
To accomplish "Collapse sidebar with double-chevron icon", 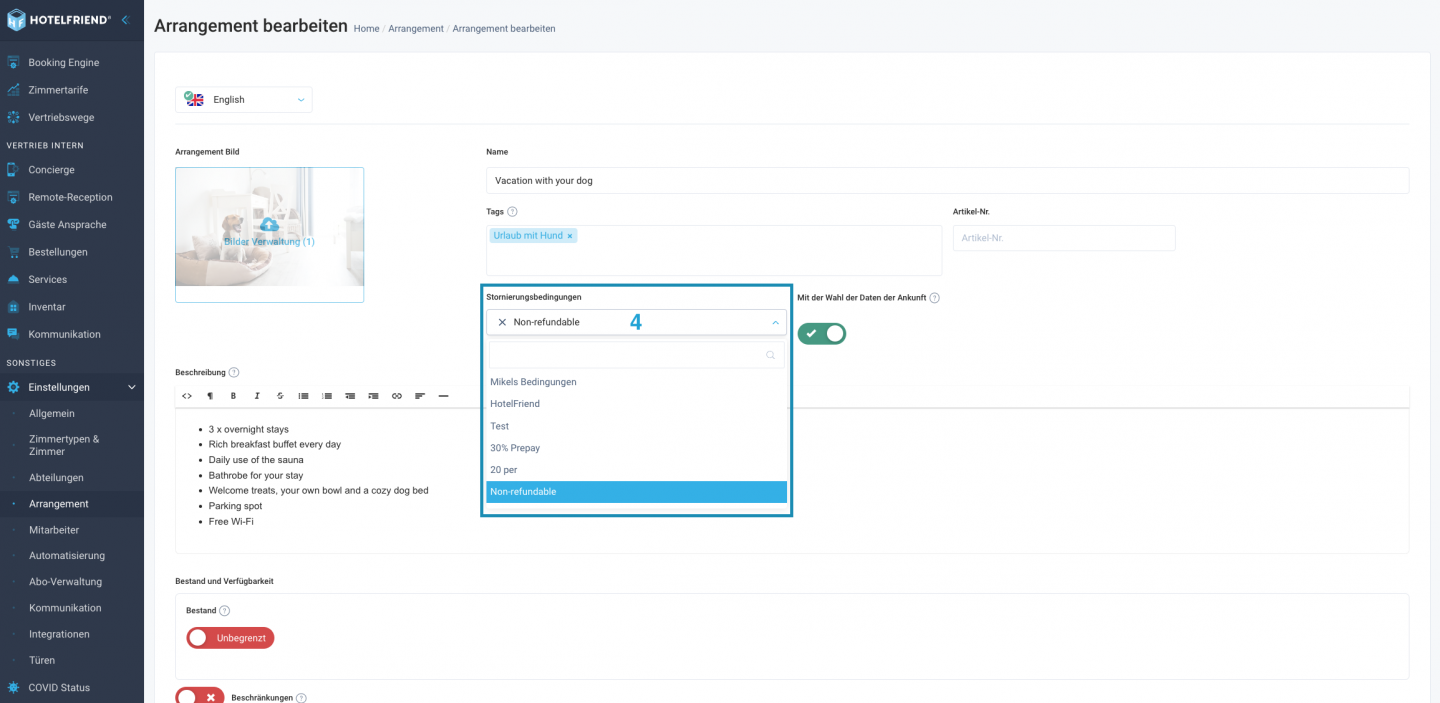I will [x=125, y=19].
